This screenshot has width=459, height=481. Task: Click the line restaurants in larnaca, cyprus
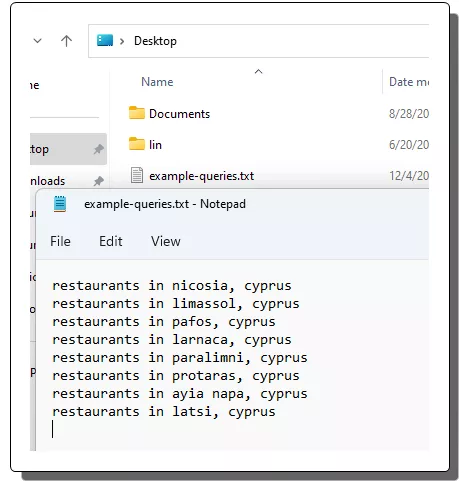[172, 340]
